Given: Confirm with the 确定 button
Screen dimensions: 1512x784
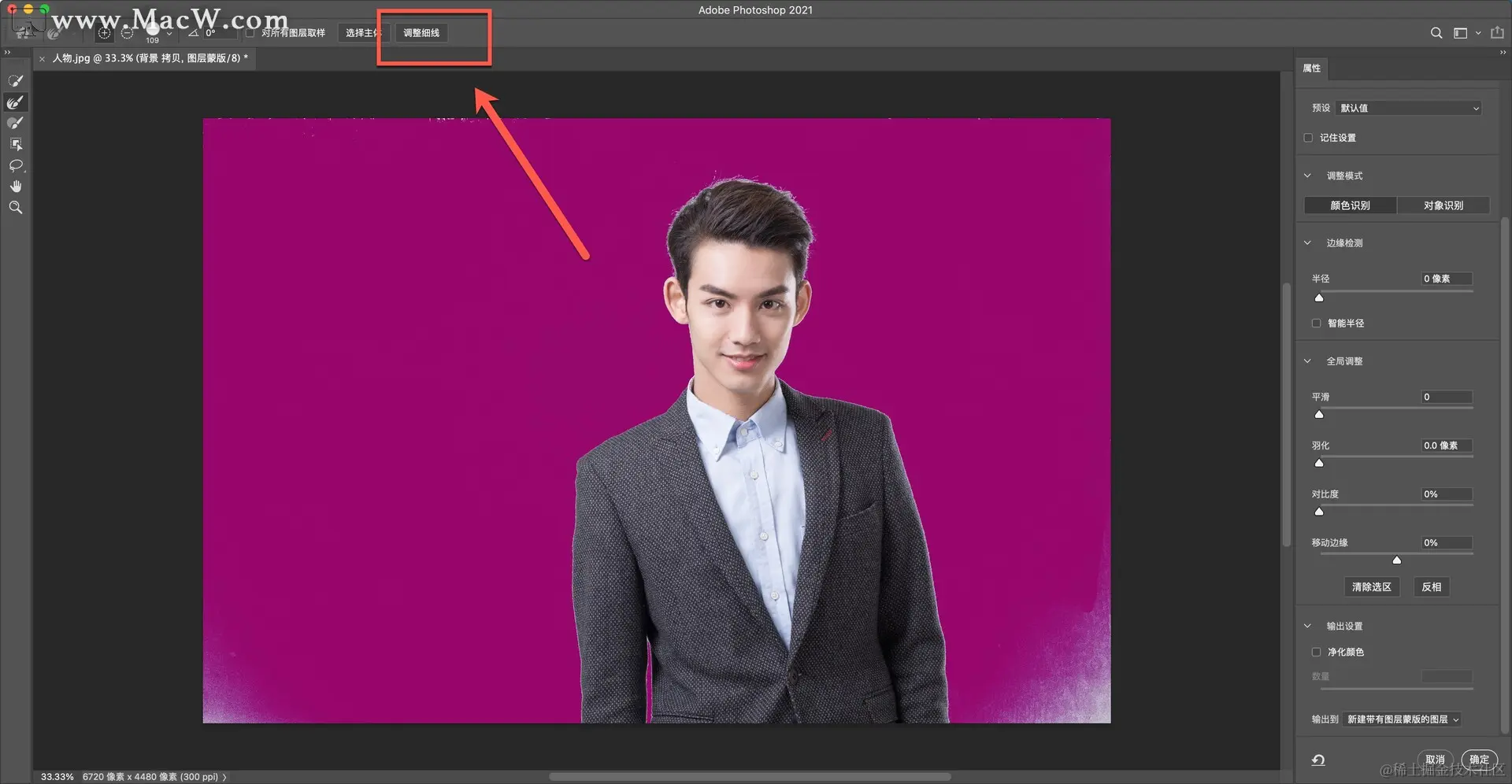Looking at the screenshot, I should point(1479,760).
